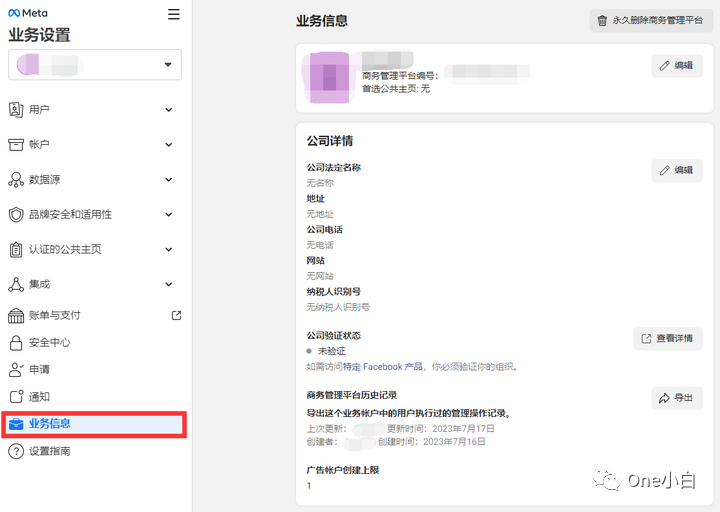Click the 导出 export button
Image resolution: width=720 pixels, height=512 pixels.
[677, 398]
